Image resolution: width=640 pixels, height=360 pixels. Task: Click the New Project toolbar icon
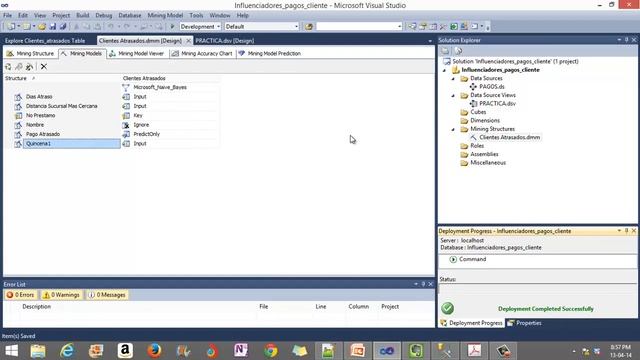[11, 27]
